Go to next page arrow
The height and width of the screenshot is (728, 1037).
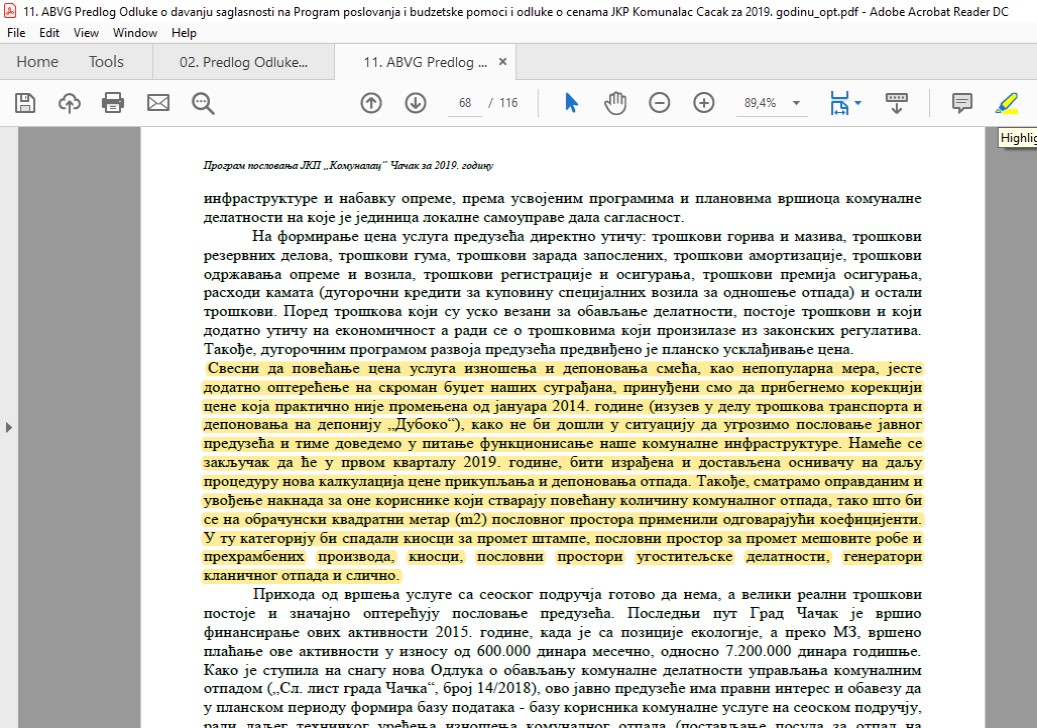(x=415, y=103)
